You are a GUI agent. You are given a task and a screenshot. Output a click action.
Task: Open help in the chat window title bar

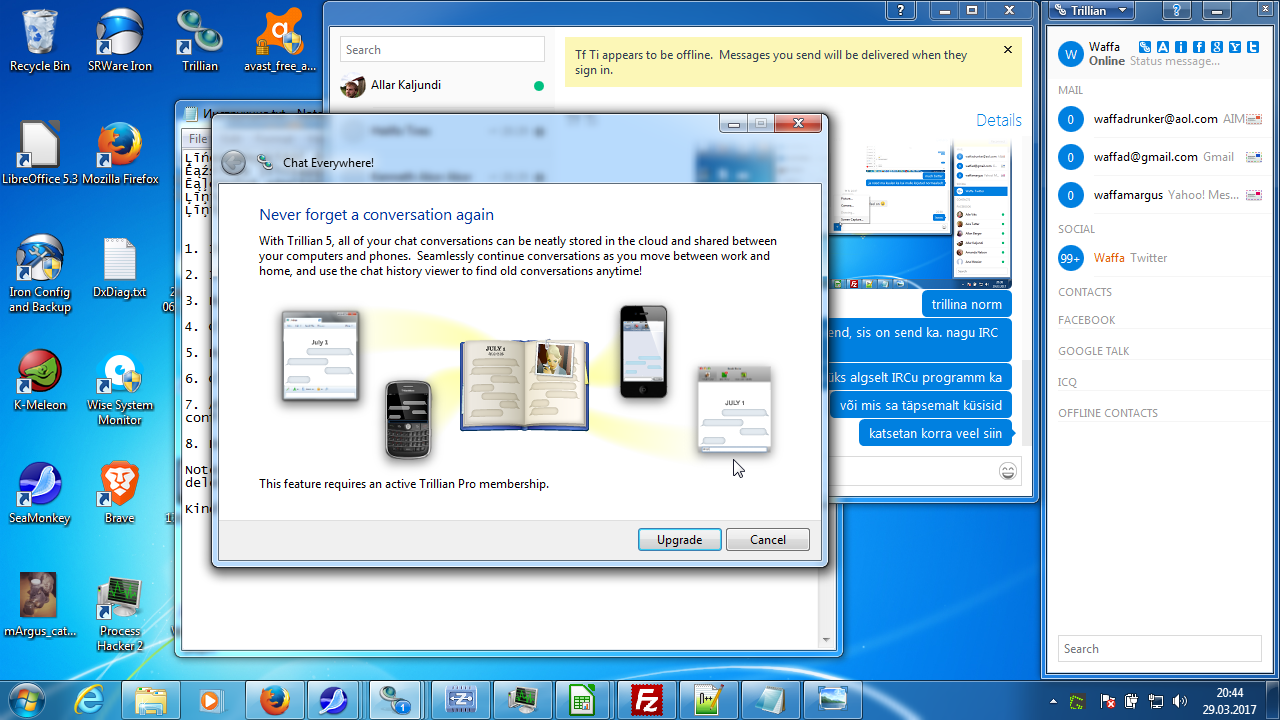coord(902,11)
